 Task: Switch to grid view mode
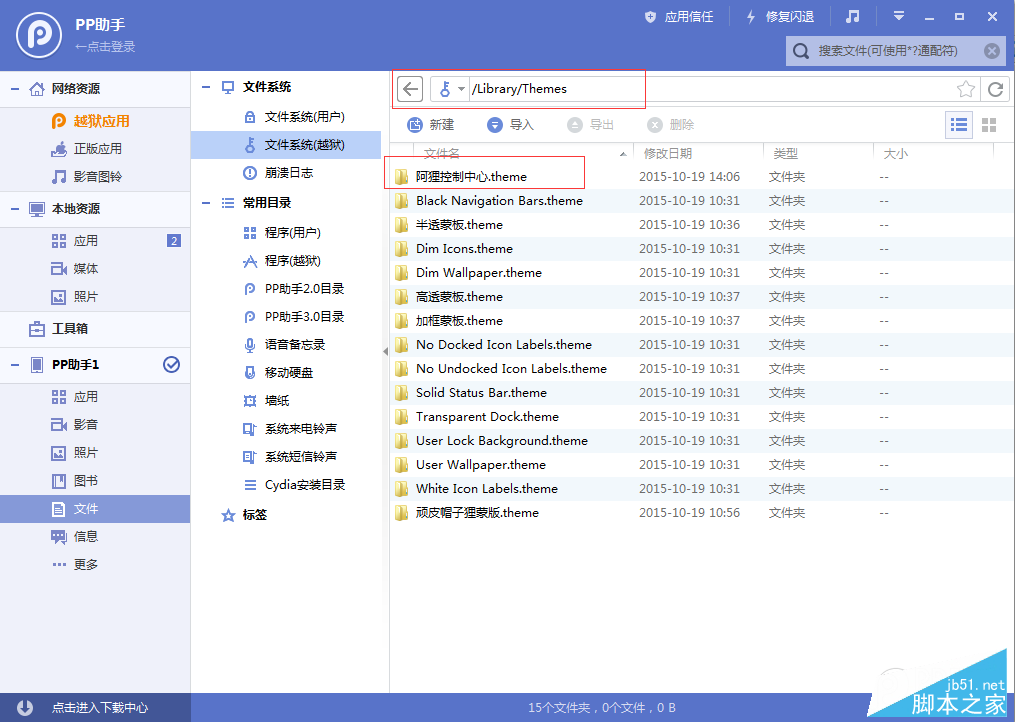pyautogui.click(x=987, y=124)
